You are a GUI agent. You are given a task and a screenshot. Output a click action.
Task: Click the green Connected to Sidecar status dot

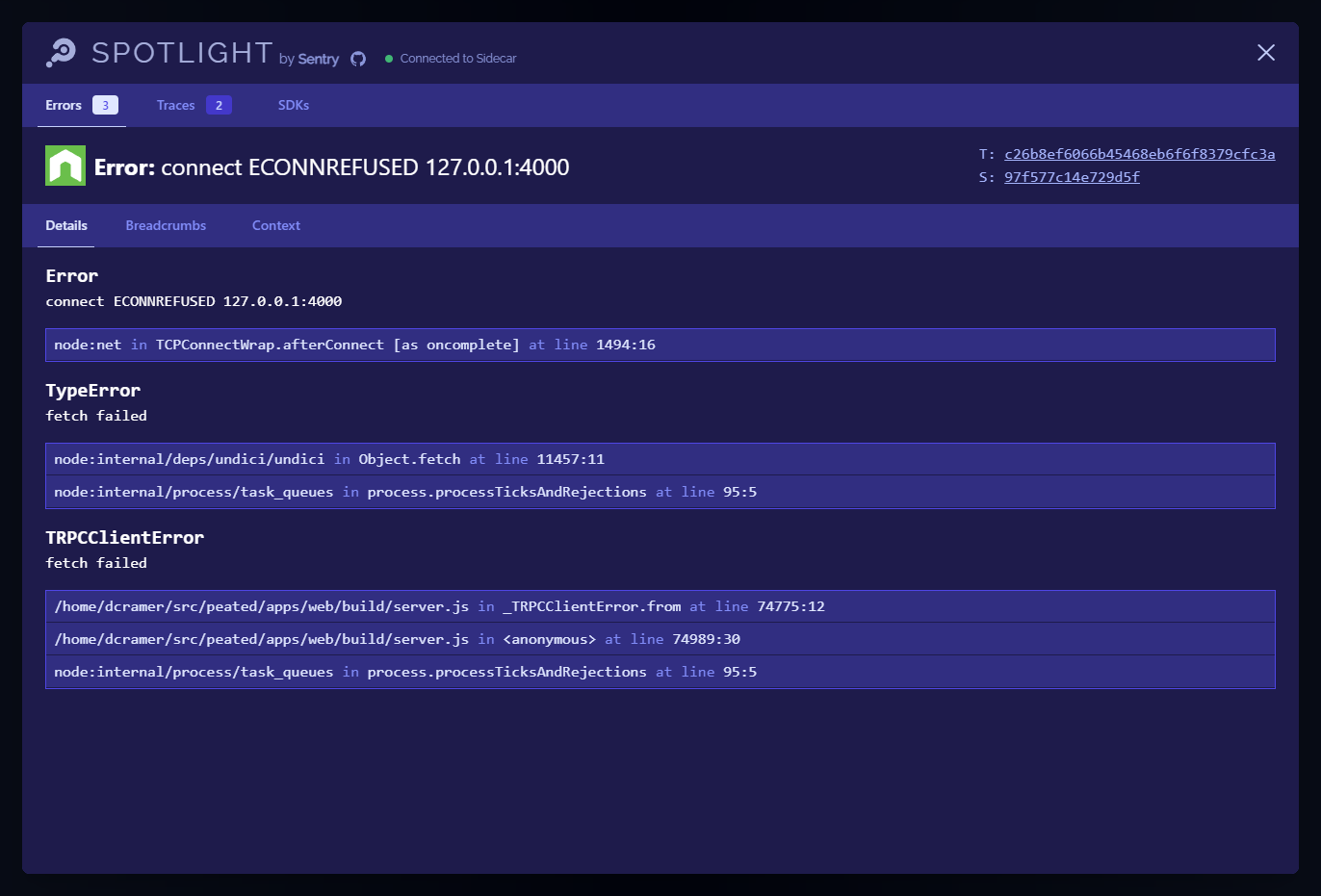389,59
